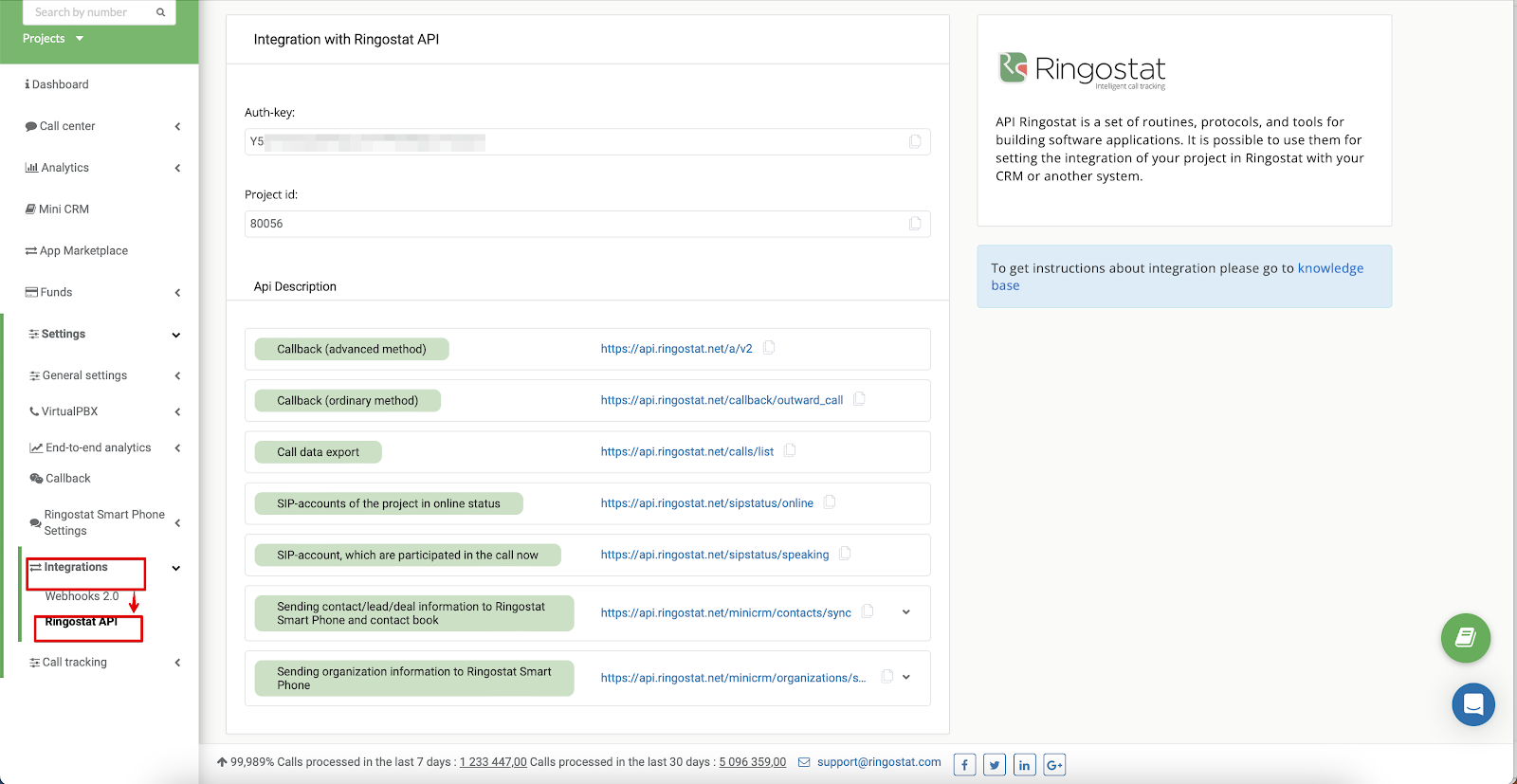Expand General settings submenu arrow
Screen dimensions: 1517x784
point(177,376)
